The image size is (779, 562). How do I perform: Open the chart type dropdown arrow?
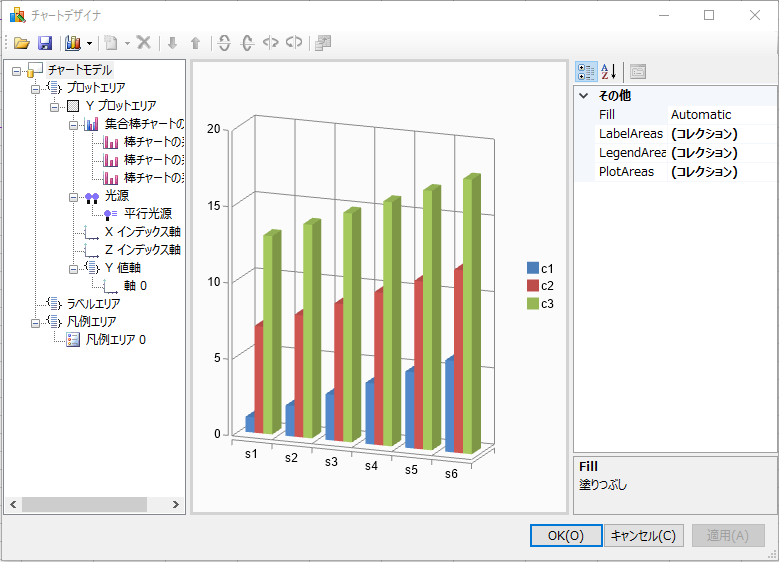(x=89, y=43)
